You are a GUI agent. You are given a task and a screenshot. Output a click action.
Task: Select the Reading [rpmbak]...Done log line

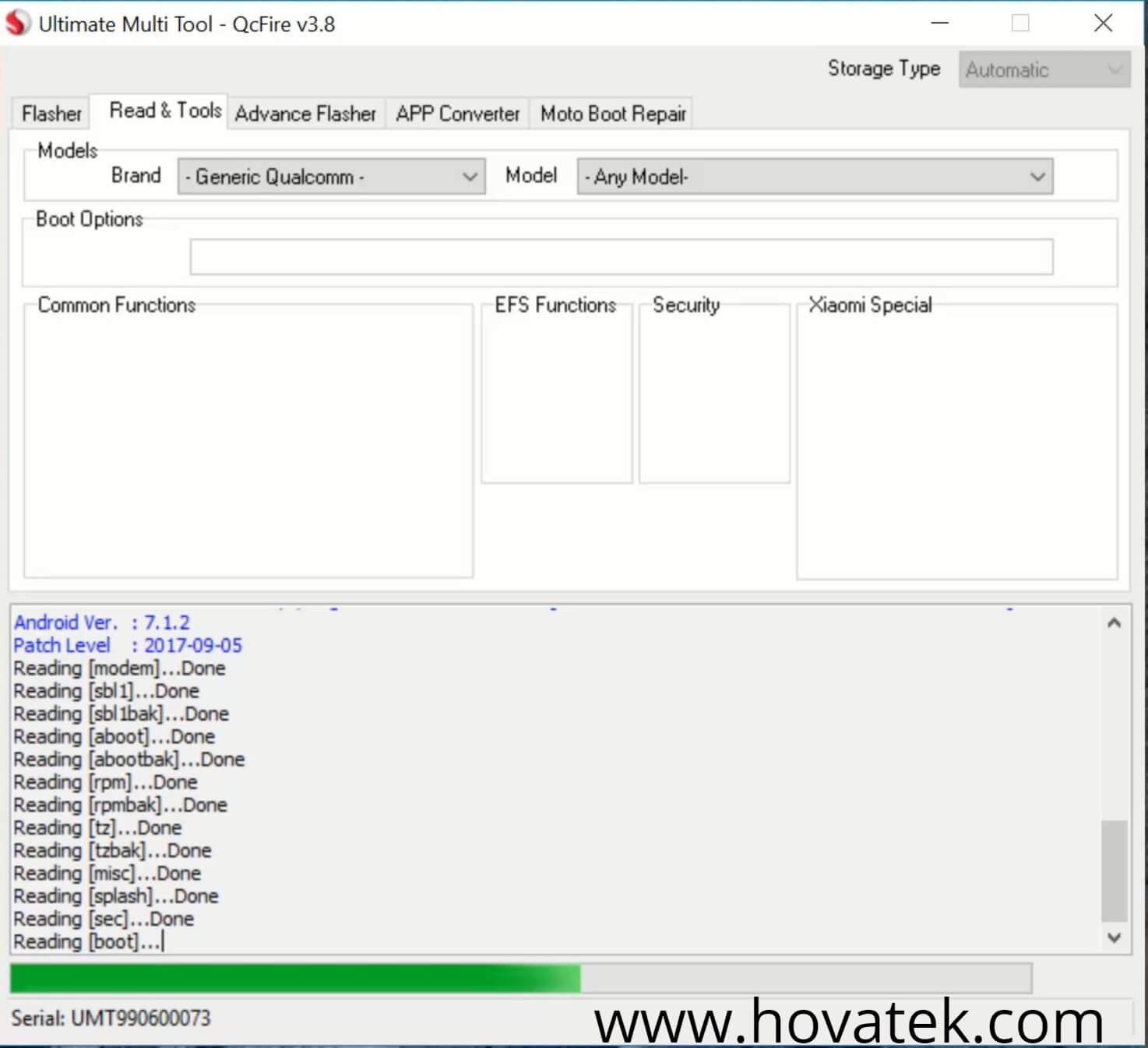(121, 805)
